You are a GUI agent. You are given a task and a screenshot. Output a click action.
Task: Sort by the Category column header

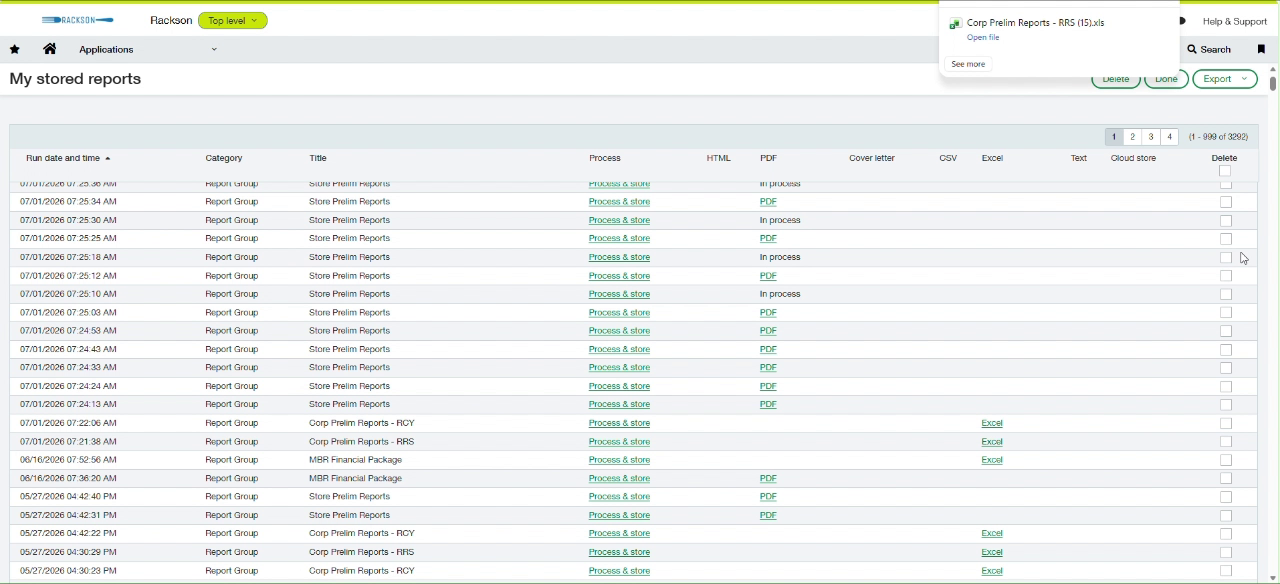(224, 158)
